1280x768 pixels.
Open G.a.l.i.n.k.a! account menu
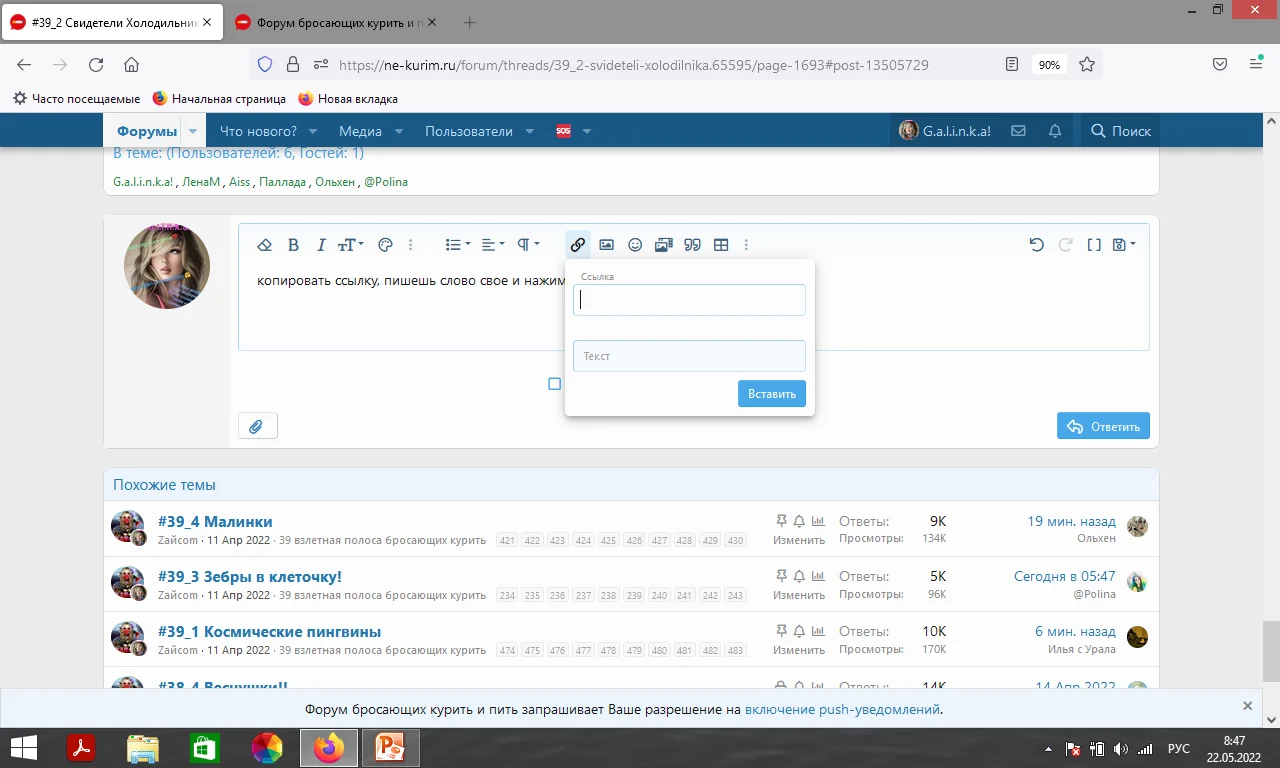945,131
